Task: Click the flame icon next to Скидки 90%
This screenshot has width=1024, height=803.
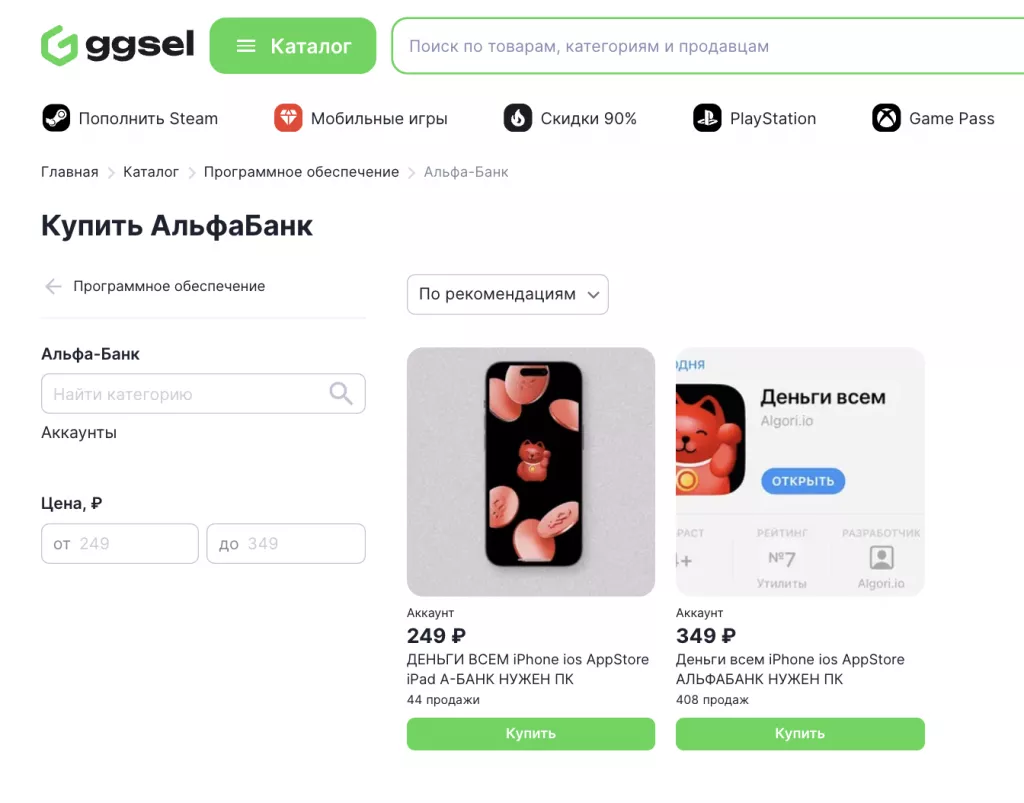Action: point(518,117)
